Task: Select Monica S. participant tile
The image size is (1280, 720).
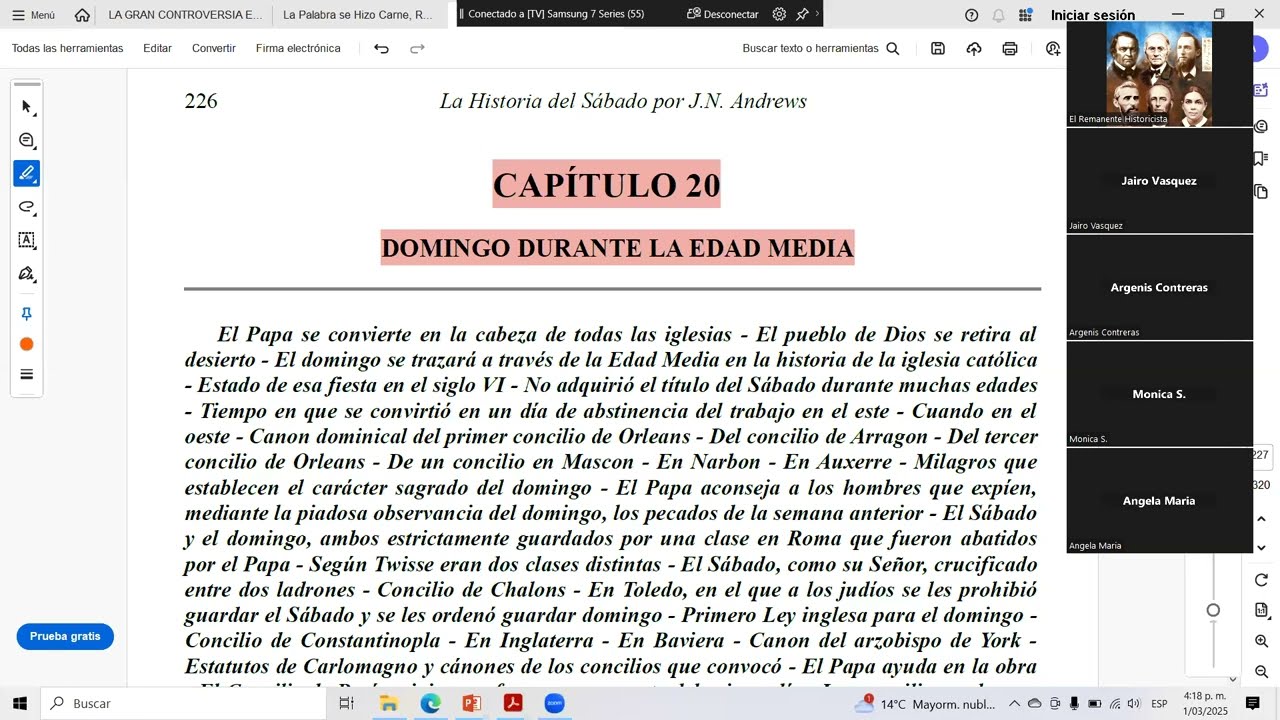Action: click(1159, 395)
